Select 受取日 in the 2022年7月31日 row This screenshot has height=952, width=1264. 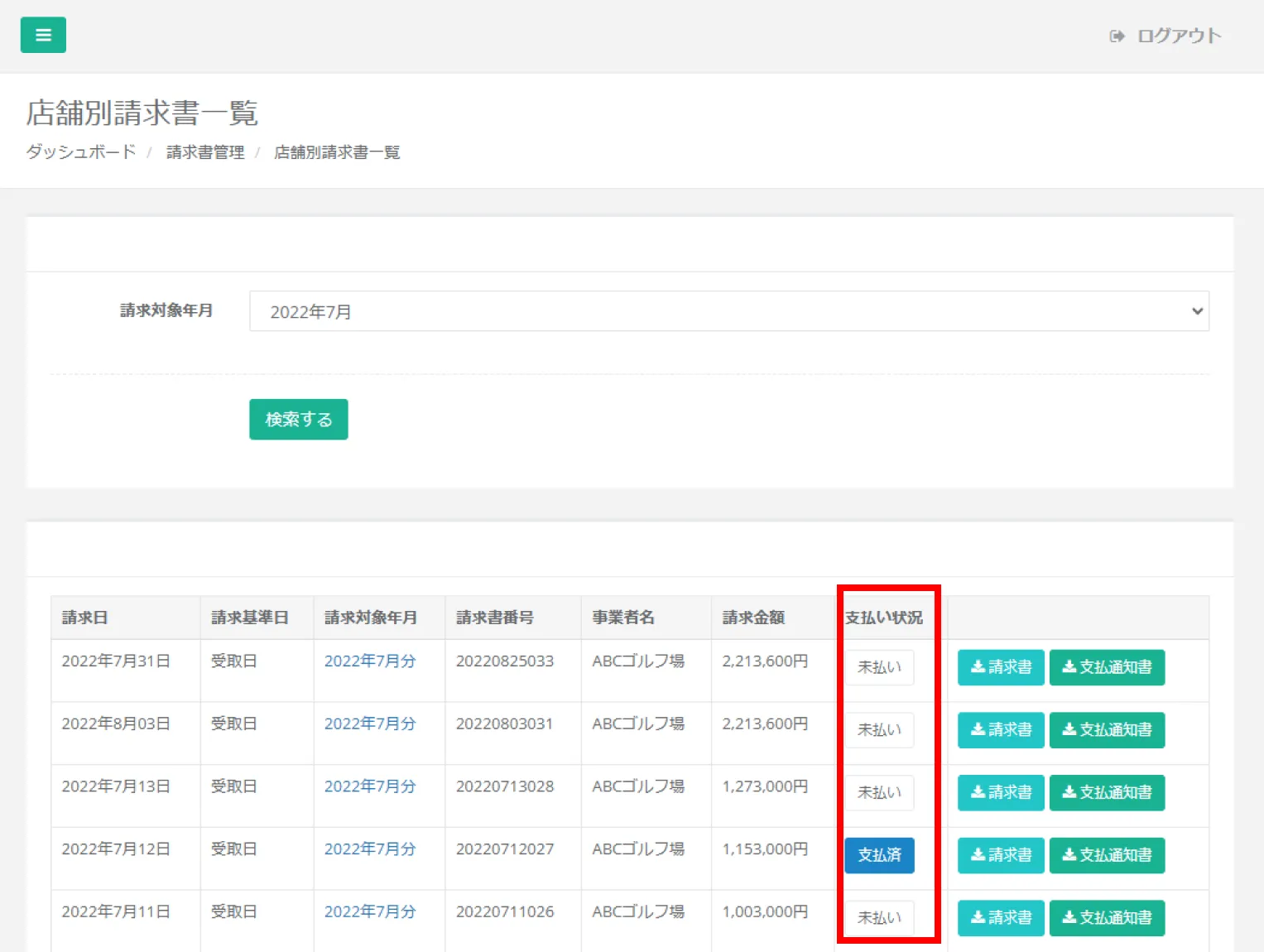pyautogui.click(x=233, y=661)
